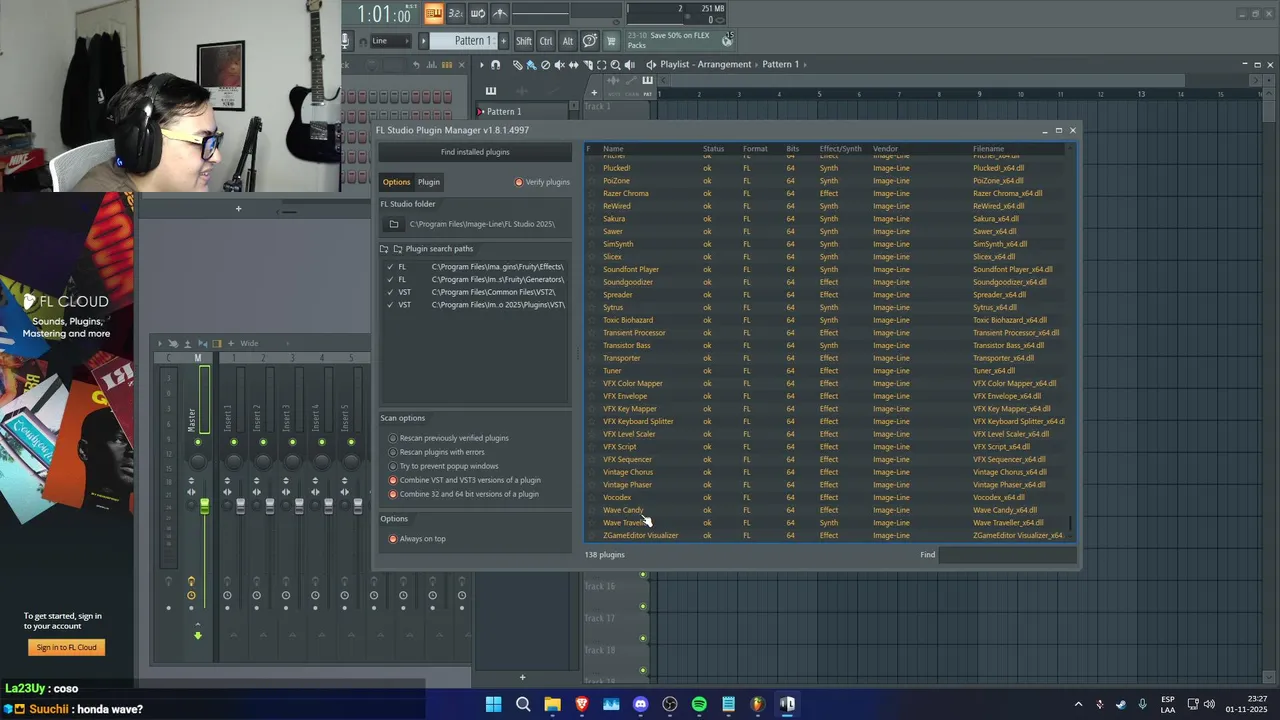Select the Paint brush tool in Playlist
The width and height of the screenshot is (1280, 720).
coord(531,65)
